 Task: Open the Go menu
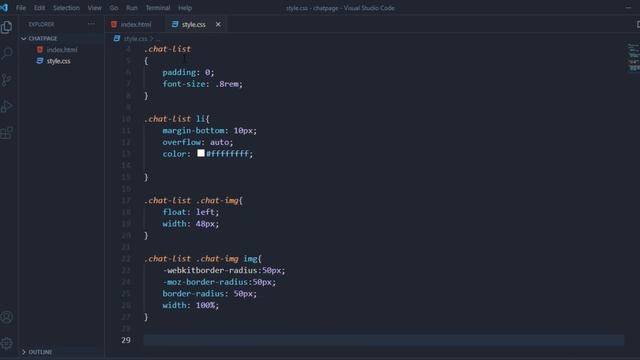coord(114,8)
